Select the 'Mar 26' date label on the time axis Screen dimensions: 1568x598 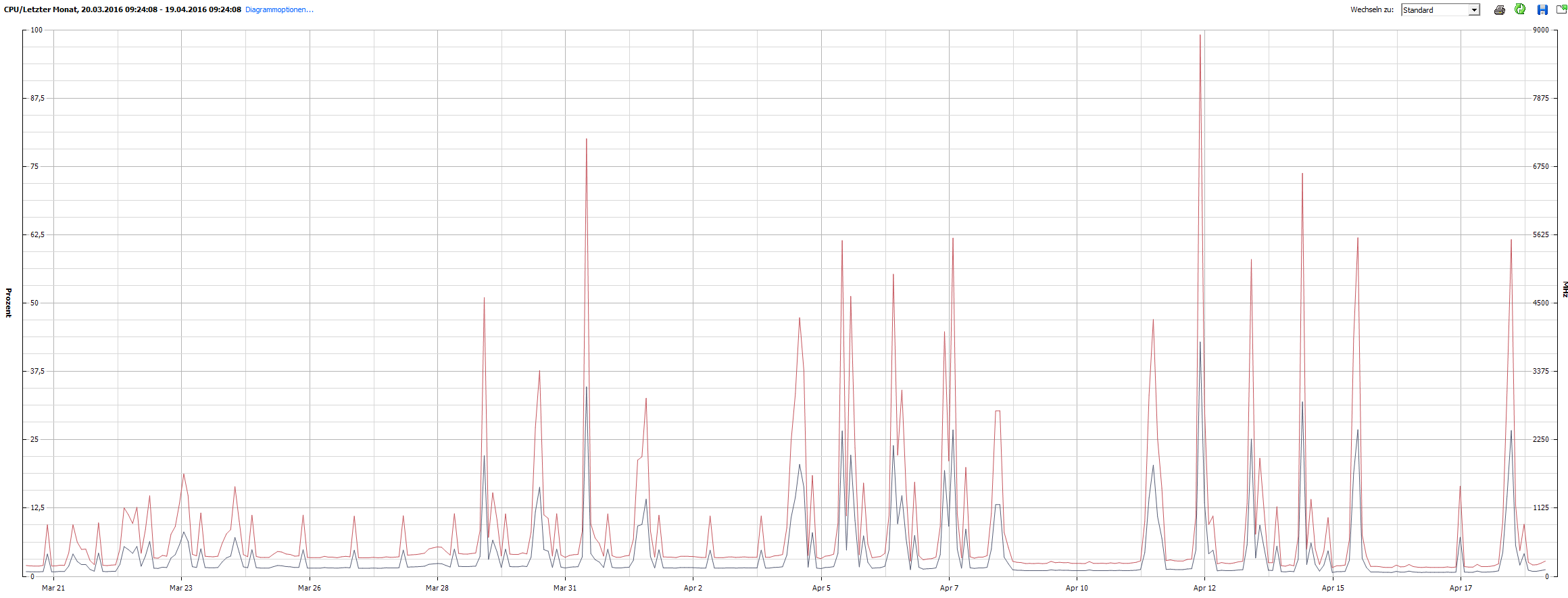tap(310, 588)
